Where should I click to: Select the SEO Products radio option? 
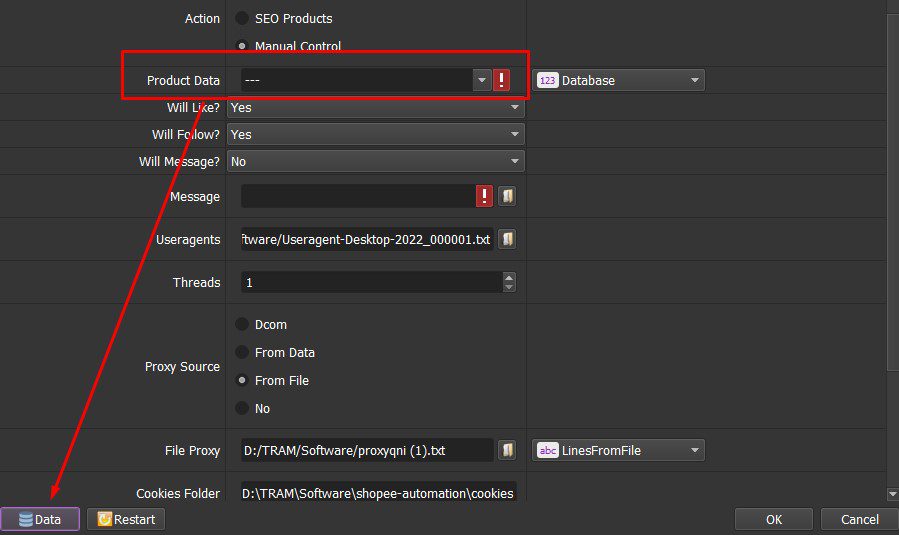tap(242, 18)
